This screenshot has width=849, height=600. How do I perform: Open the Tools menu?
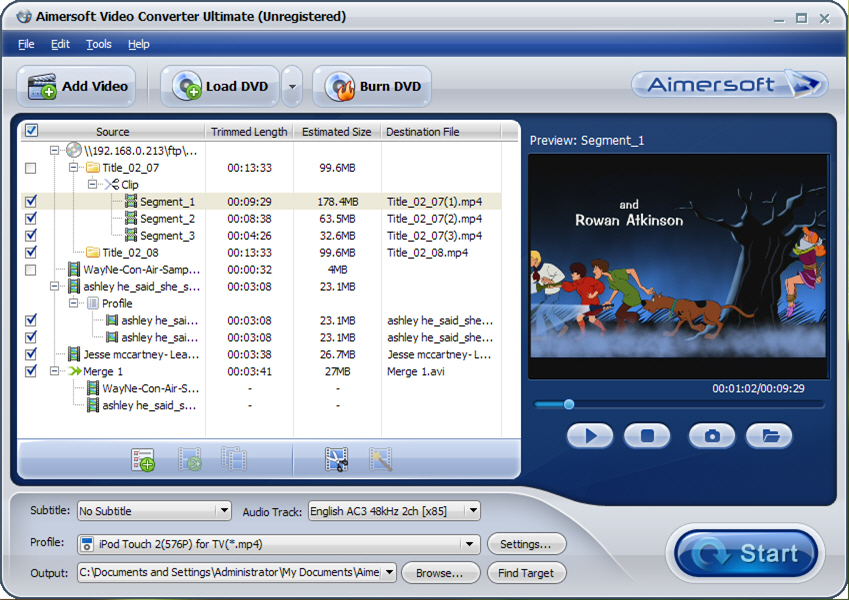click(98, 43)
